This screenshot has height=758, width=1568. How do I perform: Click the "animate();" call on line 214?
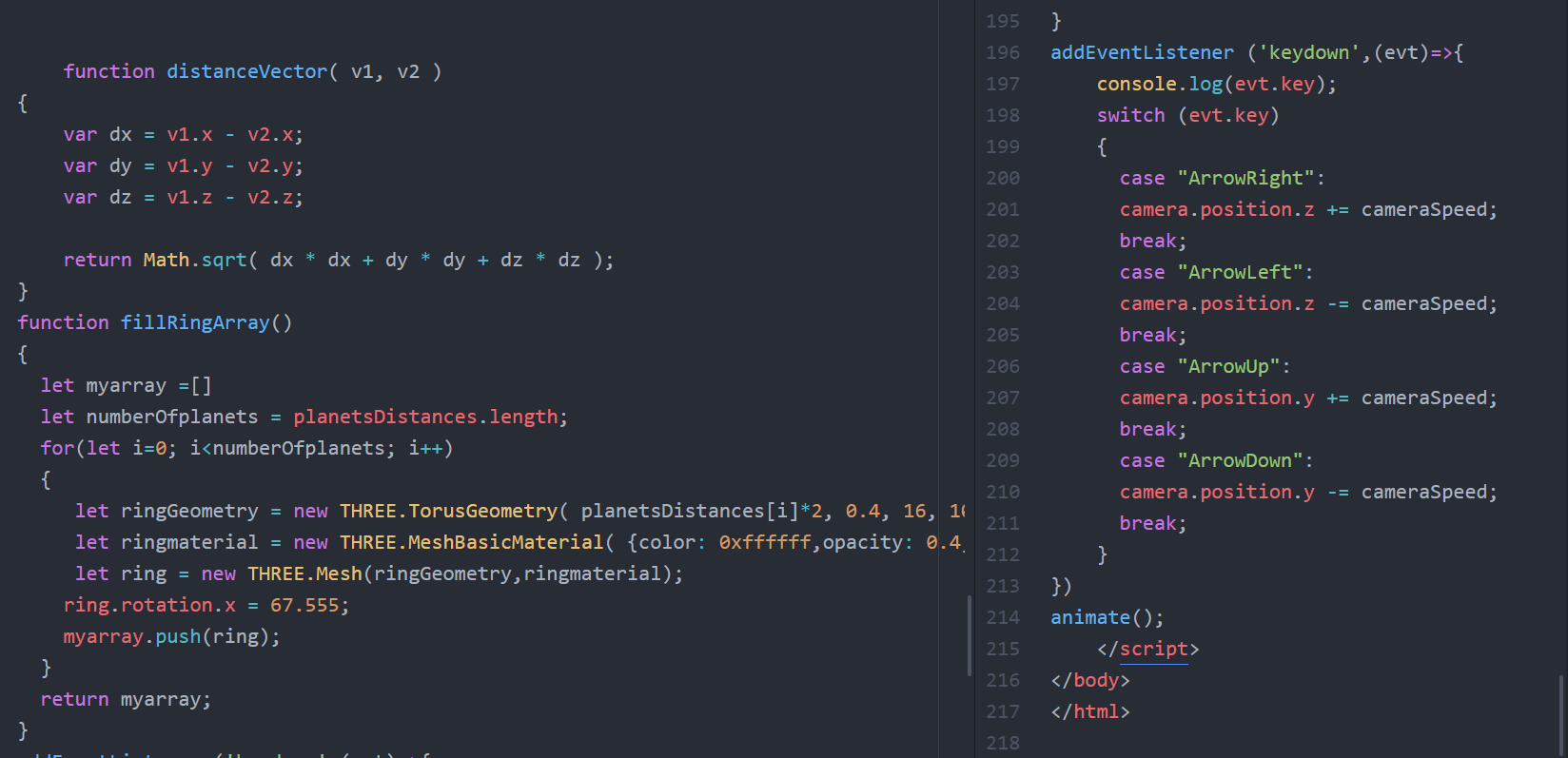(1107, 617)
